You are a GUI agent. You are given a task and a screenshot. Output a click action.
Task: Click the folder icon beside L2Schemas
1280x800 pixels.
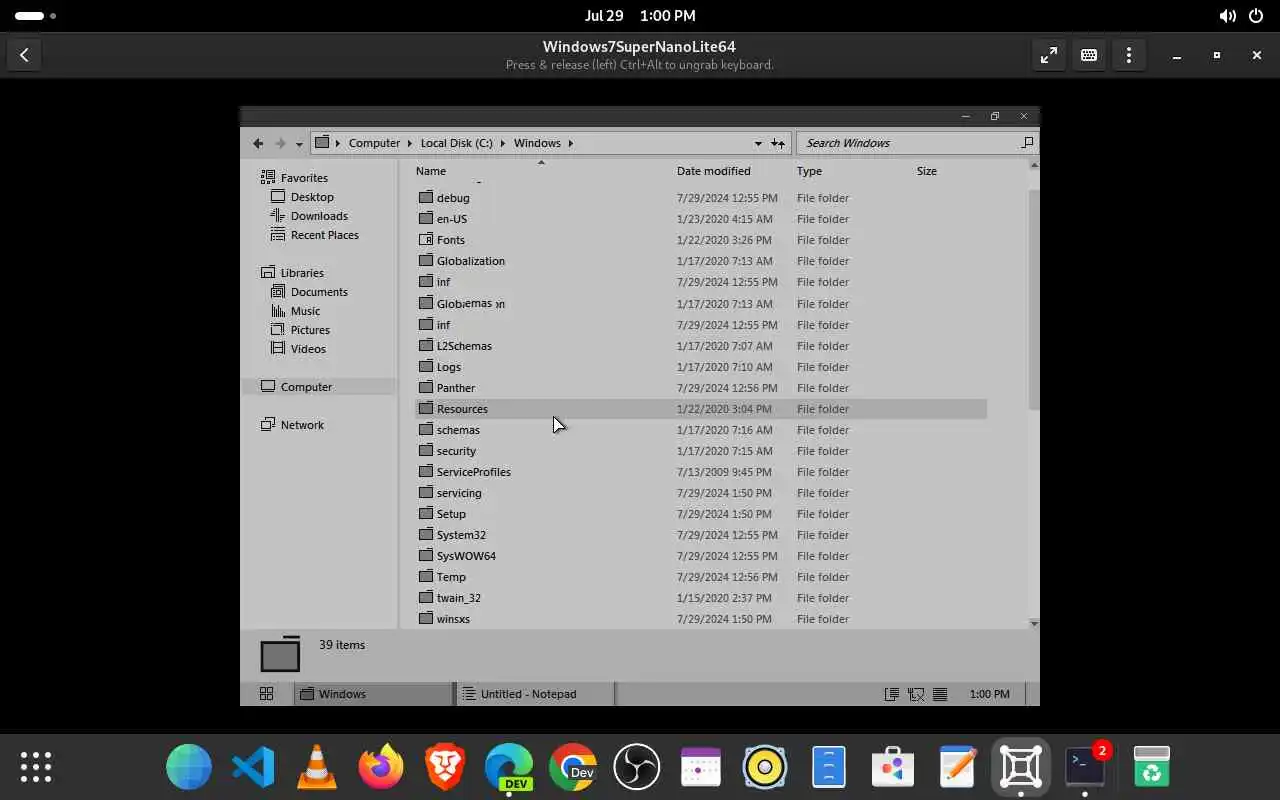pos(425,345)
